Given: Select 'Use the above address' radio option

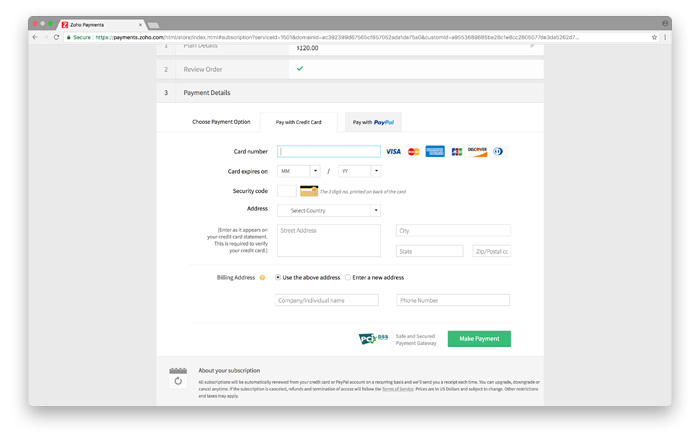Looking at the screenshot, I should point(278,277).
